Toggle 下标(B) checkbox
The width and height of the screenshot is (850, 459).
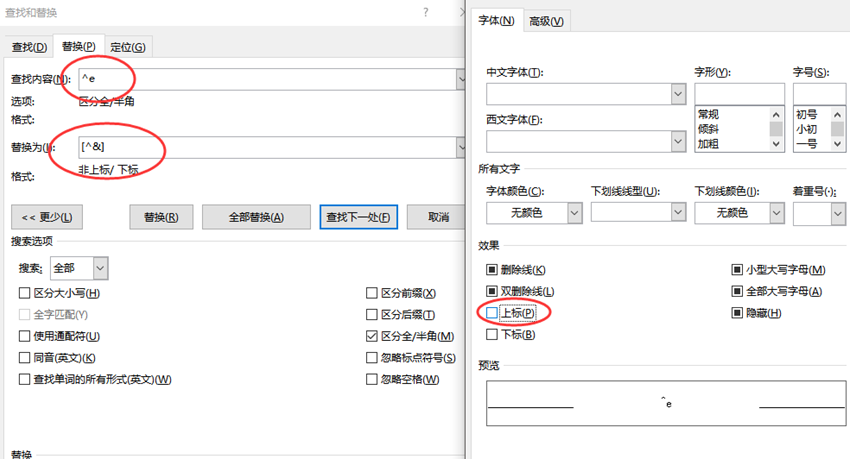pos(492,334)
